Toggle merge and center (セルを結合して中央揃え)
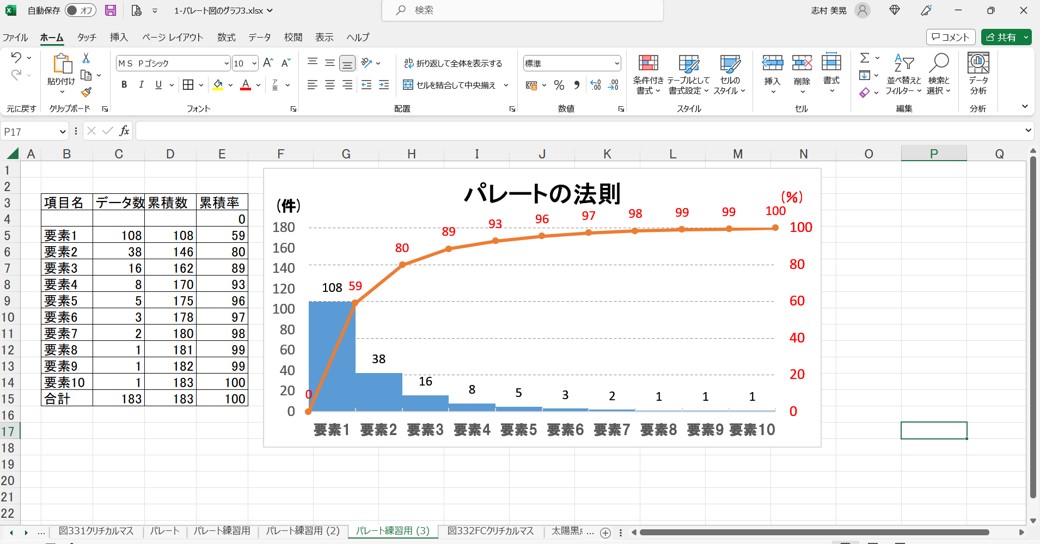 pos(449,85)
